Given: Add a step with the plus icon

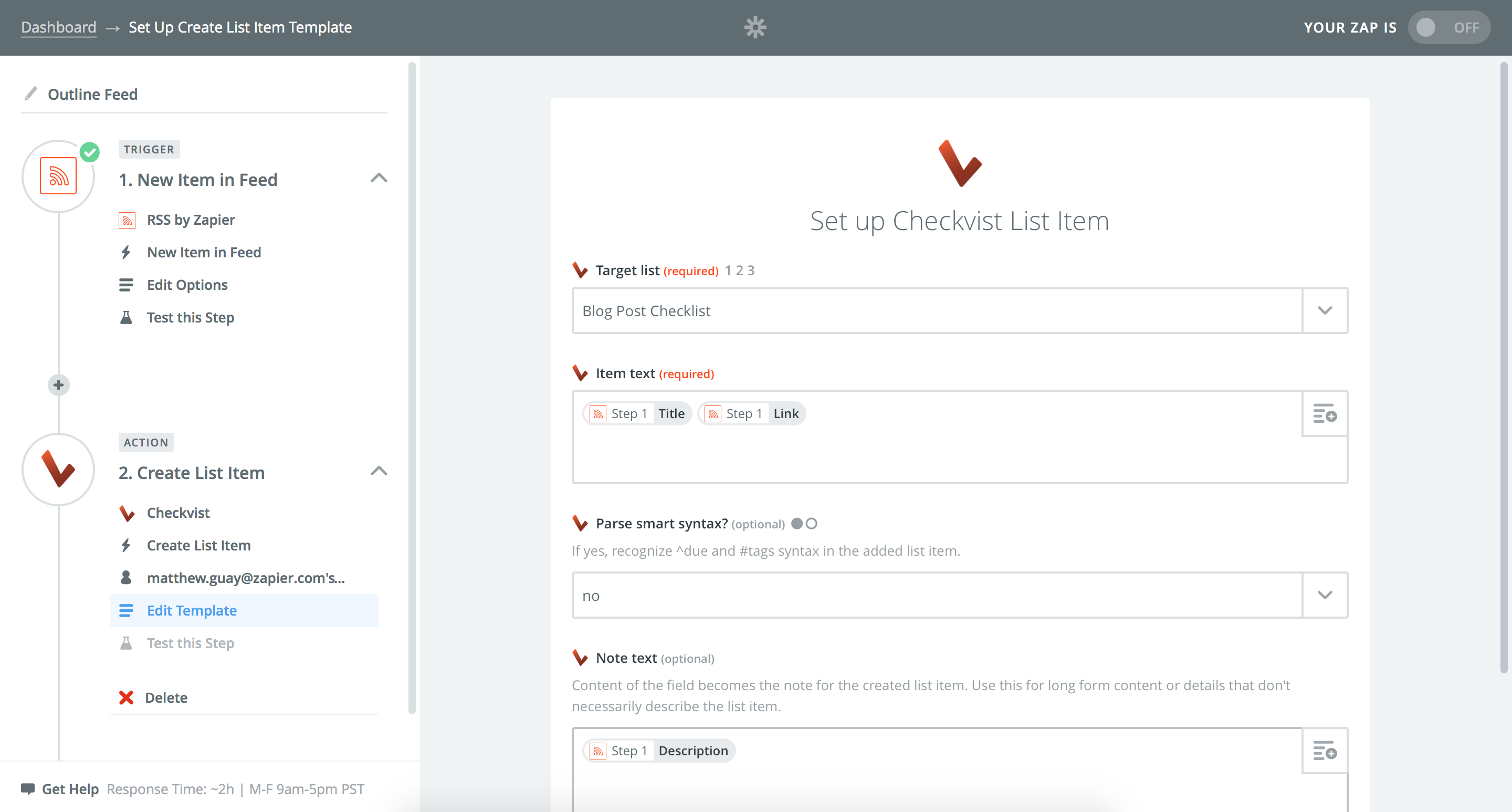Looking at the screenshot, I should click(x=58, y=385).
